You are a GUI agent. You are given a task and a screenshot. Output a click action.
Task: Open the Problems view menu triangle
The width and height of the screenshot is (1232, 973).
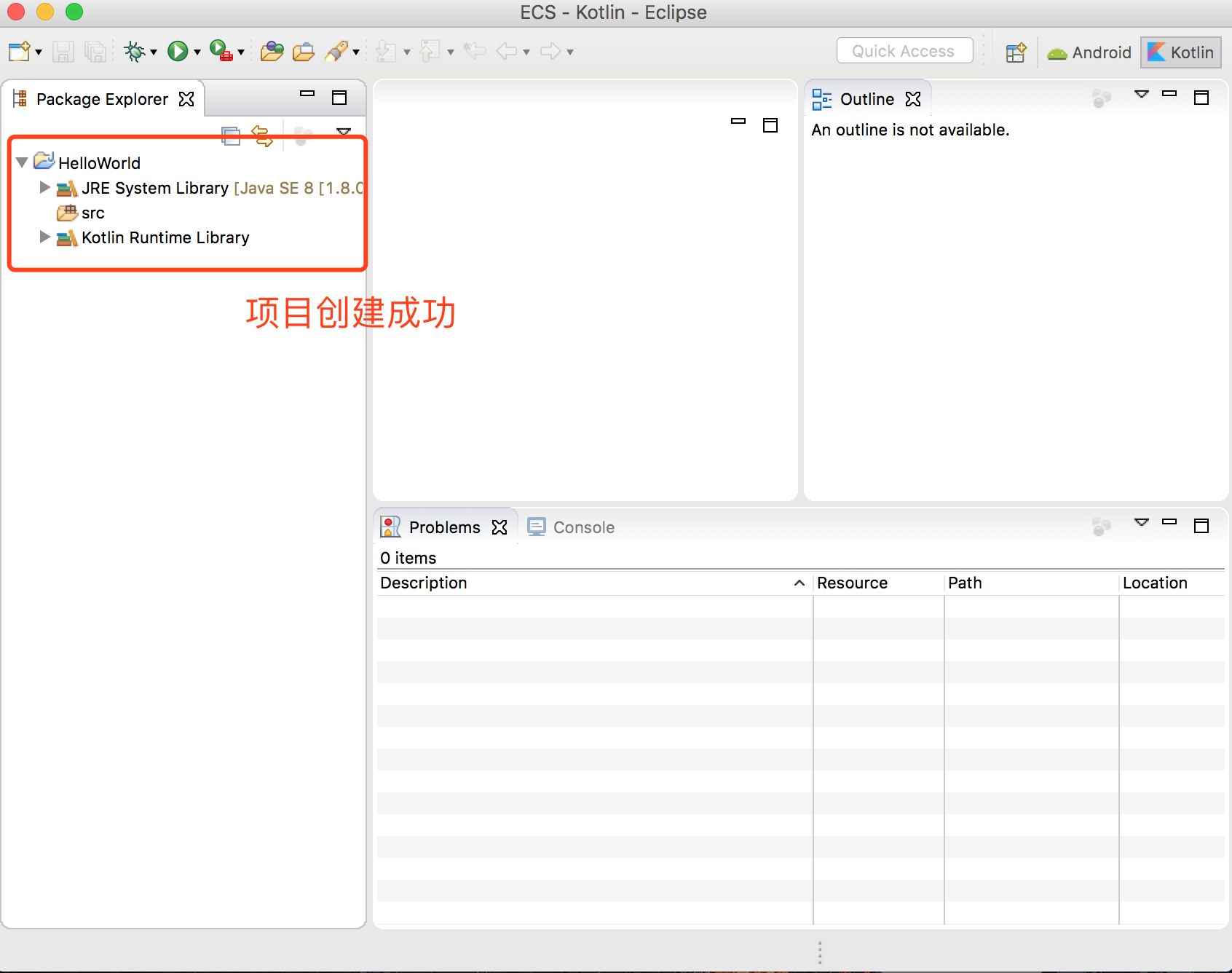point(1142,522)
